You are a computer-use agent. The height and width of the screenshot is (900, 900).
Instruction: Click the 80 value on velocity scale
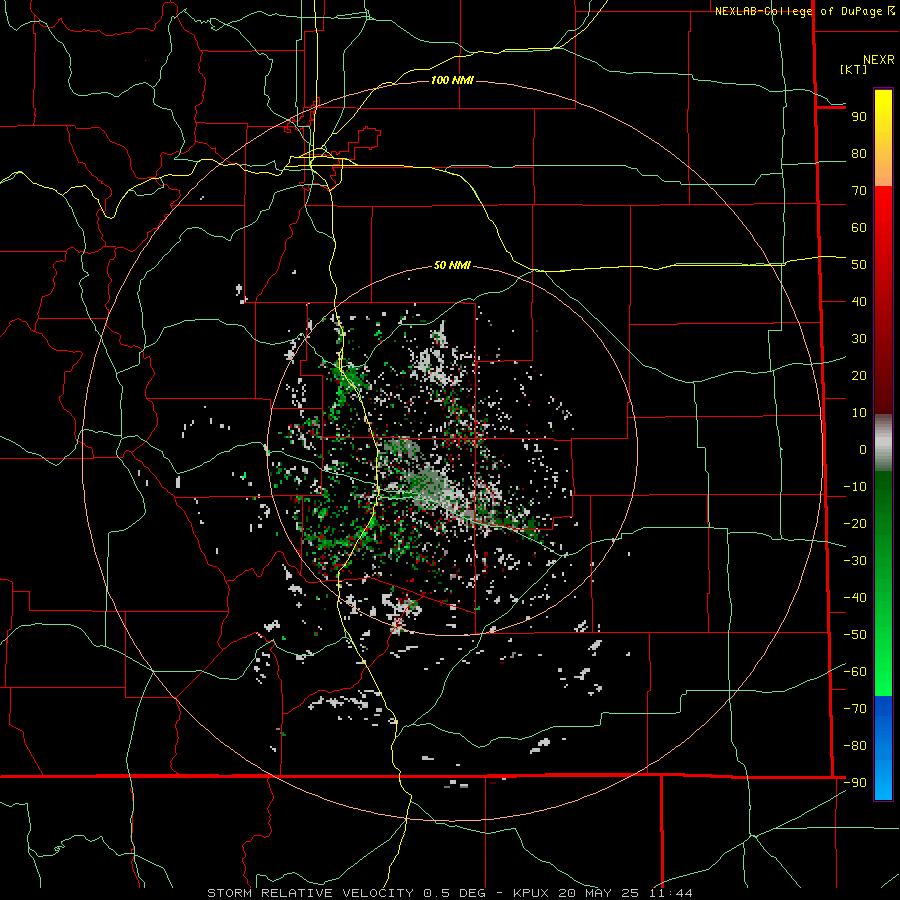tap(859, 153)
